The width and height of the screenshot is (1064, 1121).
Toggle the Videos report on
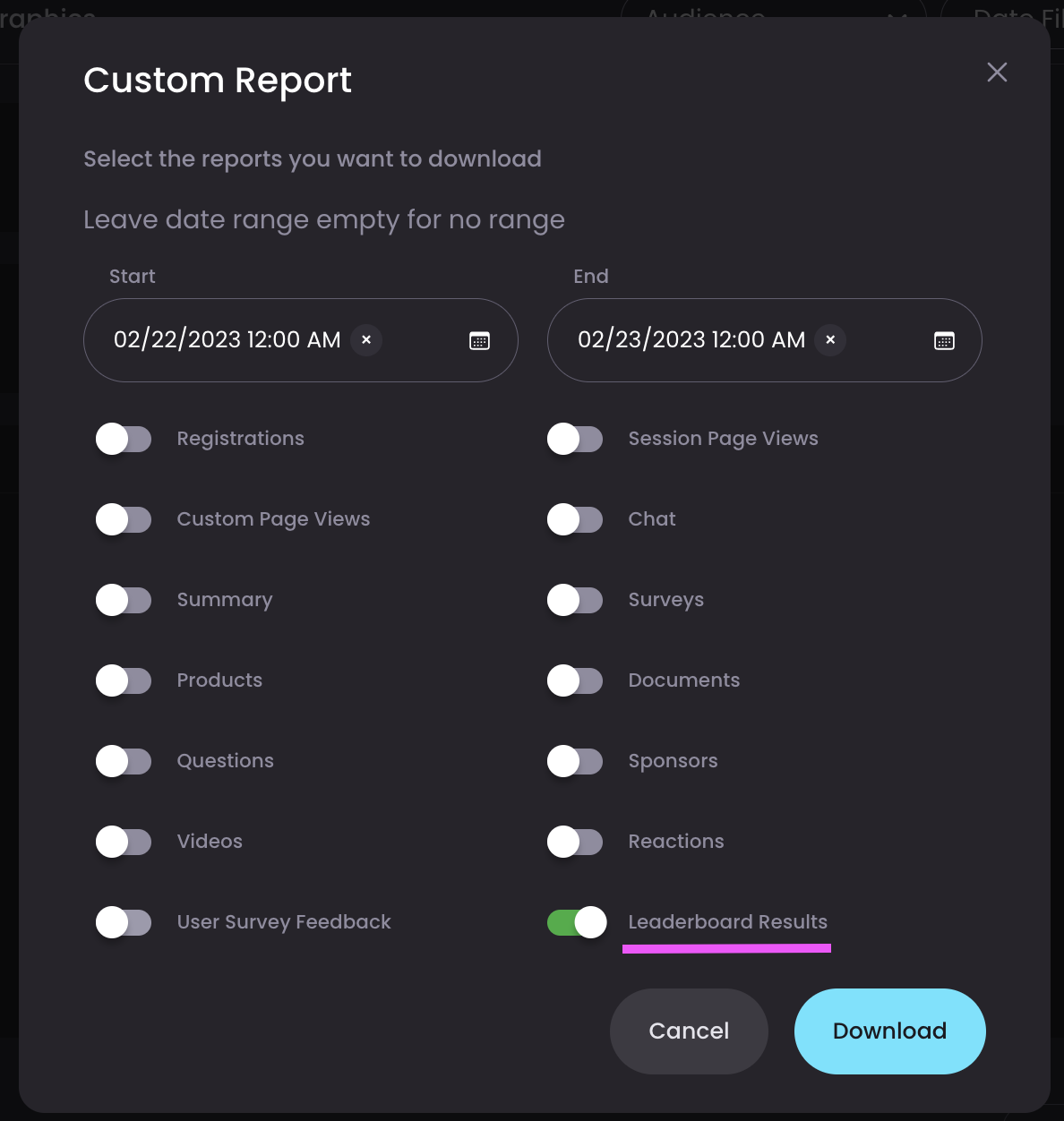pos(124,842)
